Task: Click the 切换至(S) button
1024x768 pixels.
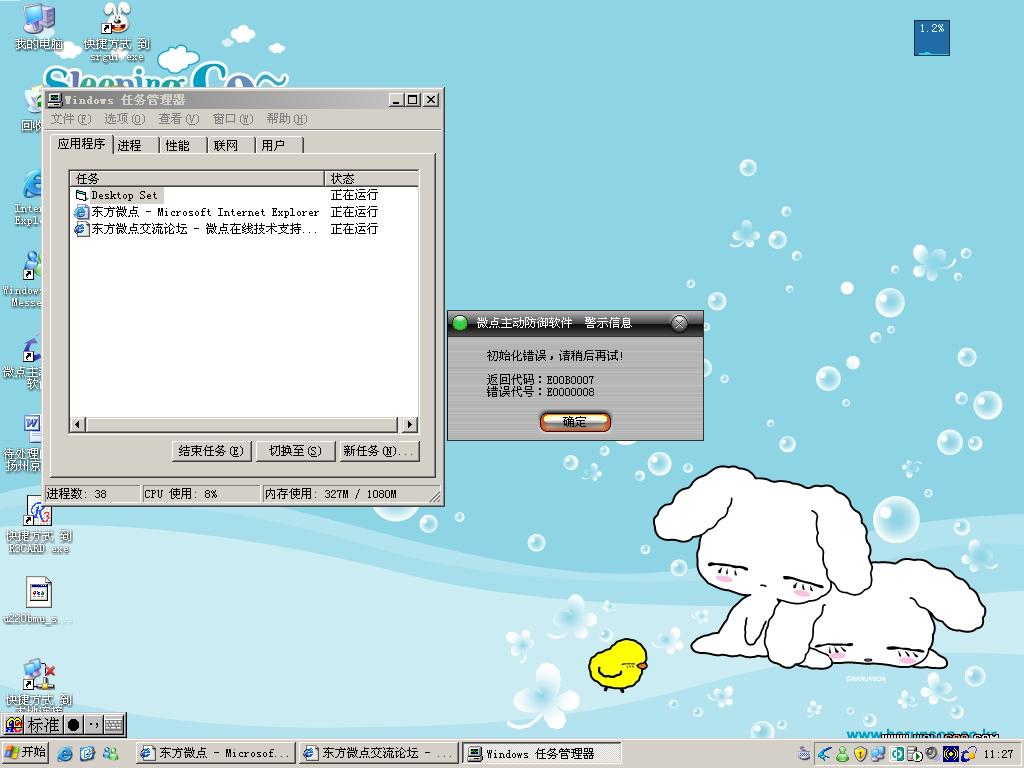Action: (x=295, y=451)
